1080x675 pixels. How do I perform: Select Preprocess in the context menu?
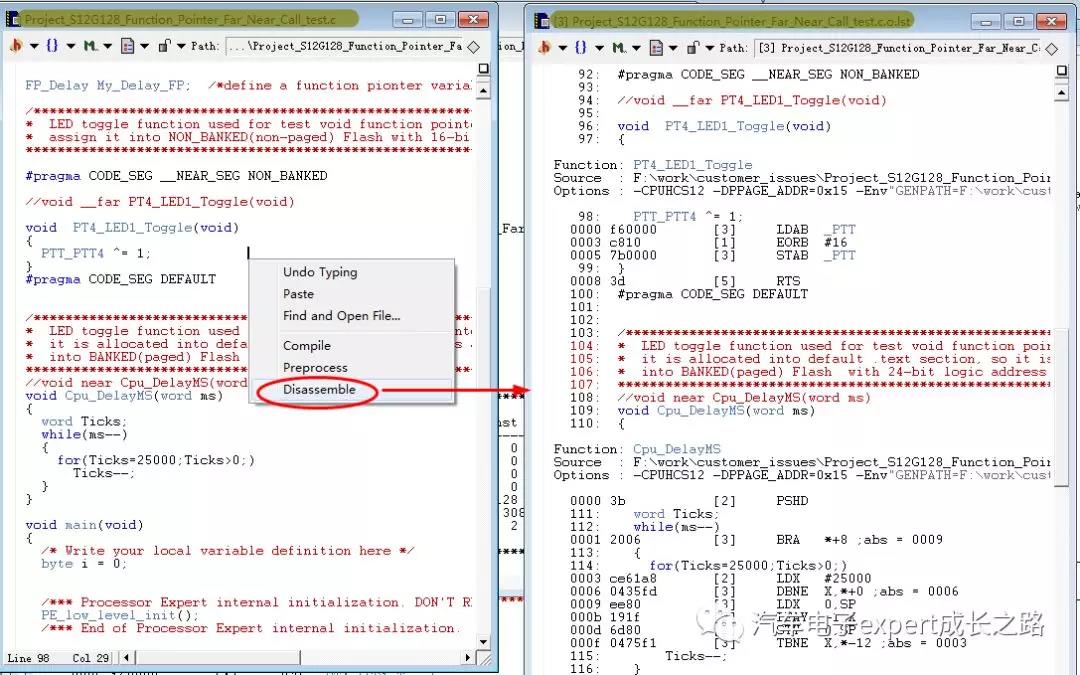(x=315, y=368)
